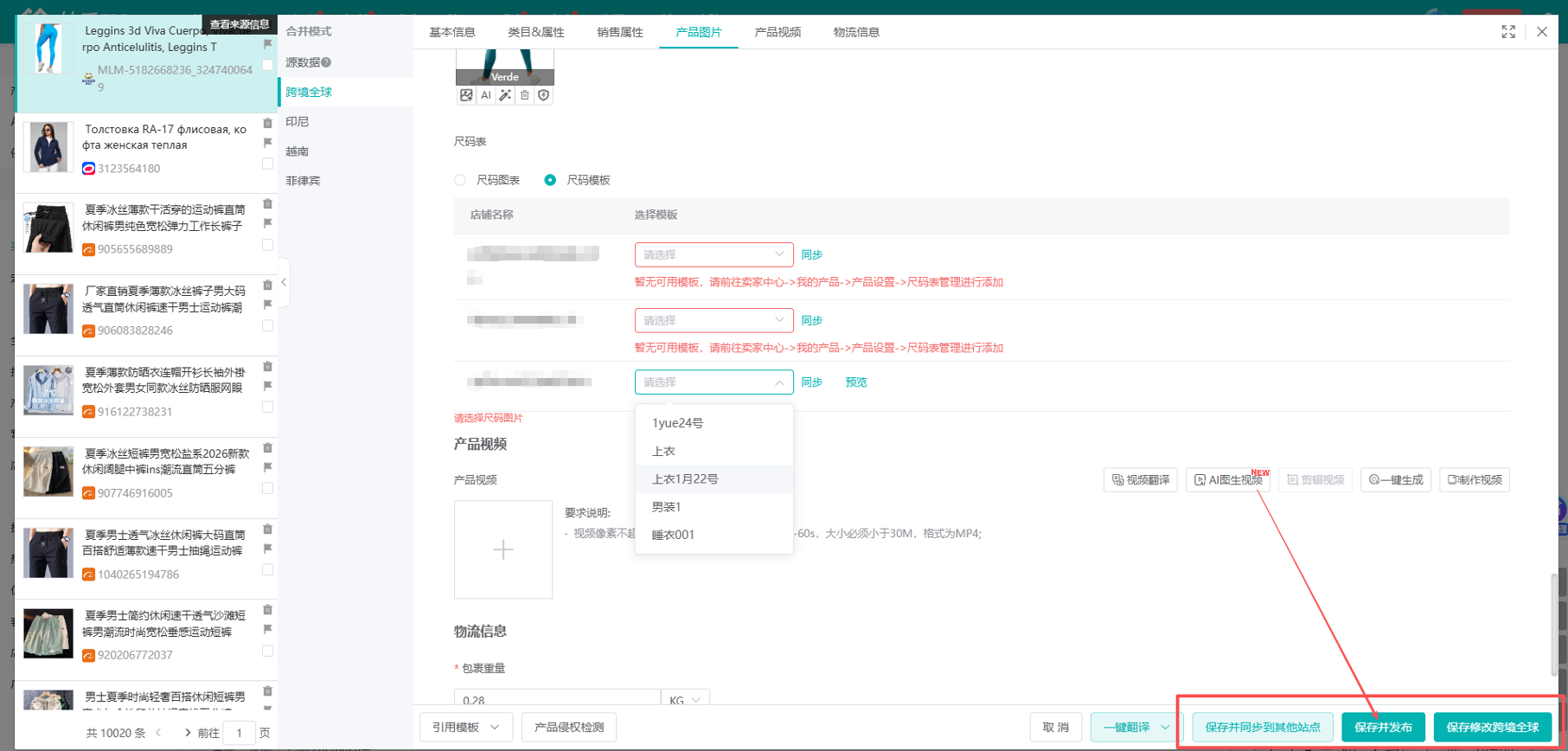
Task: Flag product 905655689889
Action: click(267, 223)
